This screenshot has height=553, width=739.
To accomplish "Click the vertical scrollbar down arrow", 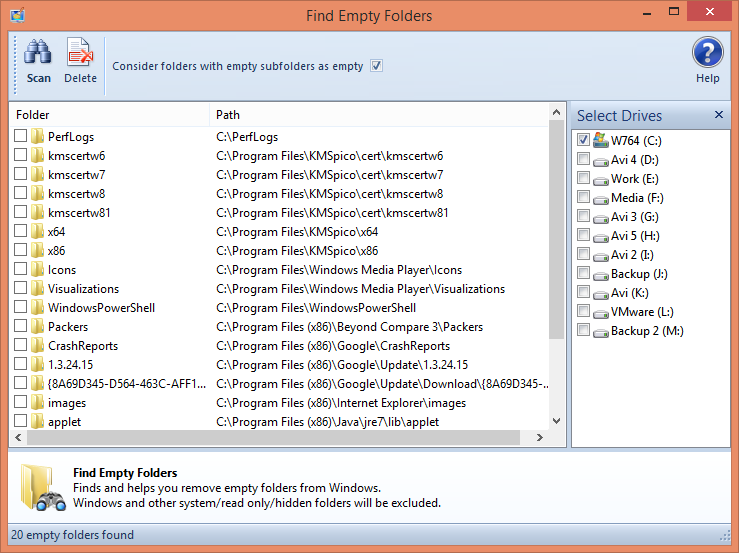I will coord(557,421).
